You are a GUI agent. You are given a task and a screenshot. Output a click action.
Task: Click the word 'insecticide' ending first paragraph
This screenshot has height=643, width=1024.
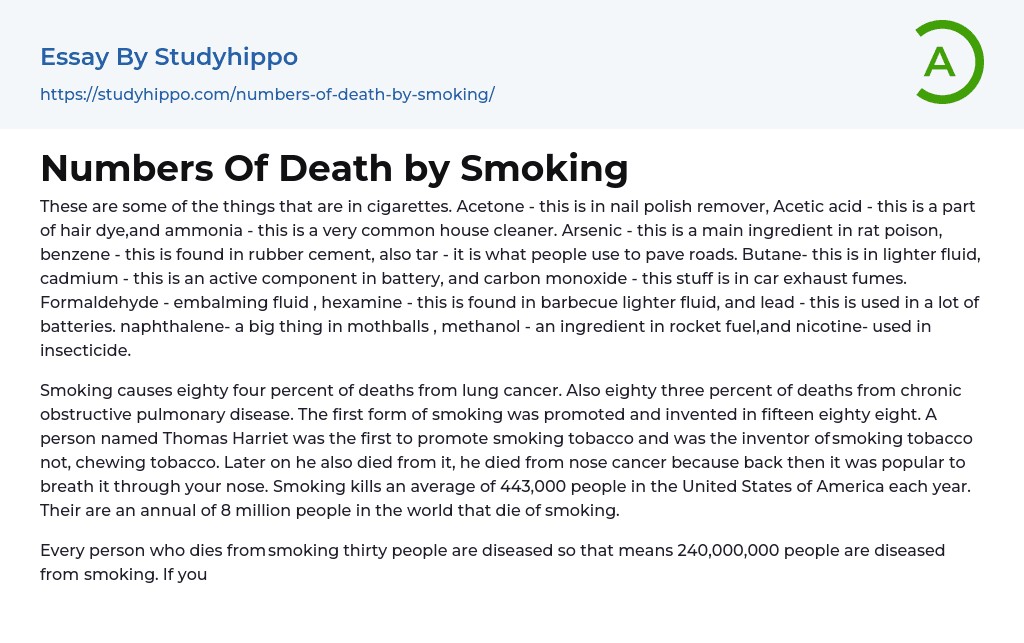point(85,351)
